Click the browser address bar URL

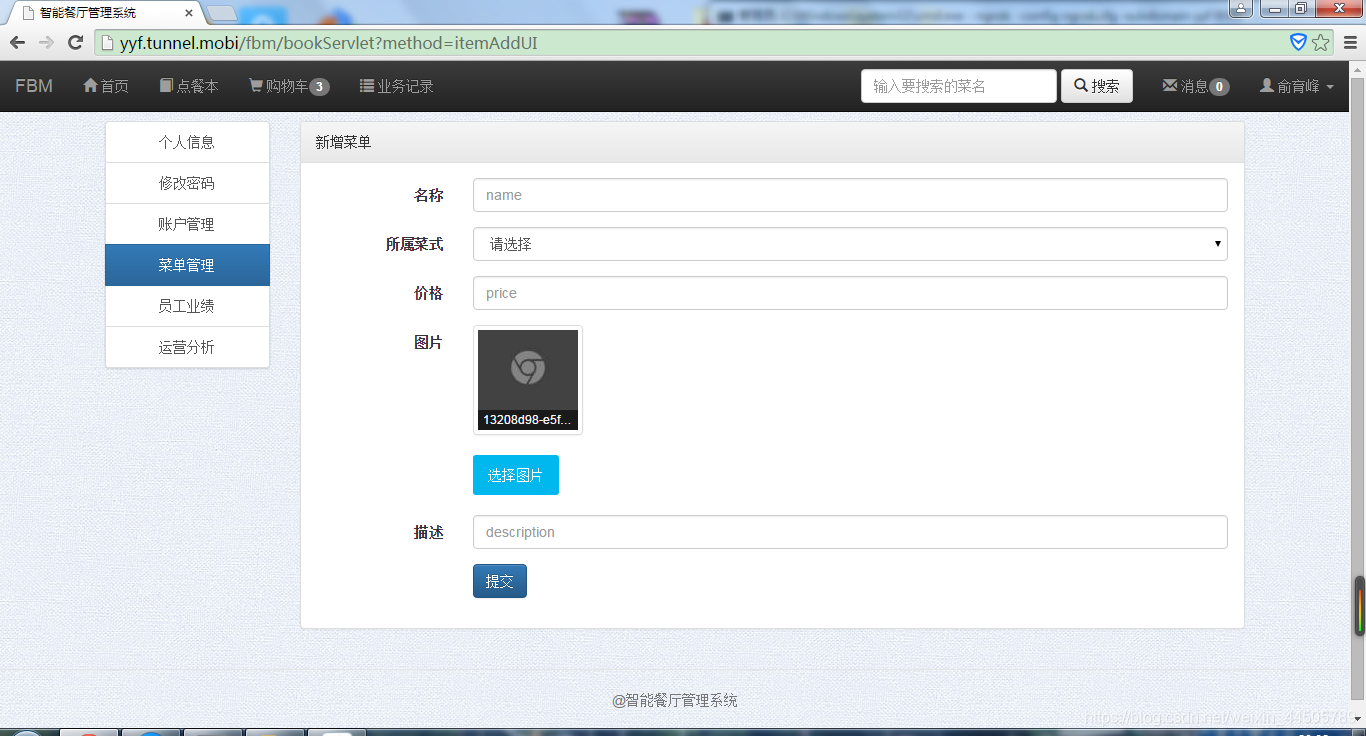329,42
